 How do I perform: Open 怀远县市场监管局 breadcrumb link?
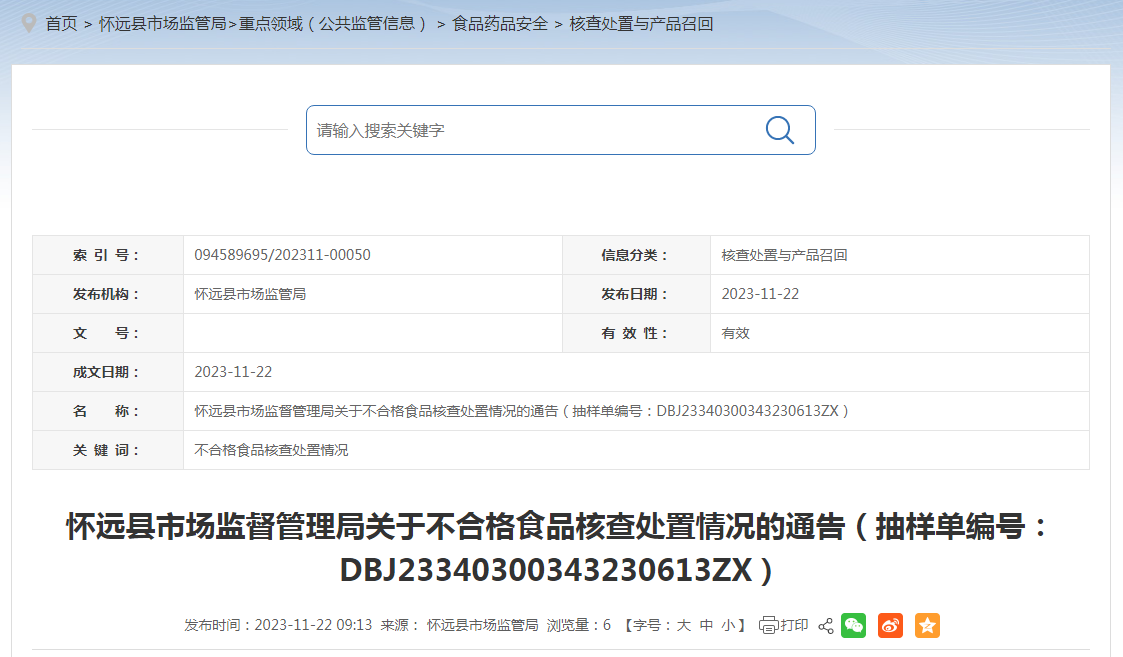point(163,24)
